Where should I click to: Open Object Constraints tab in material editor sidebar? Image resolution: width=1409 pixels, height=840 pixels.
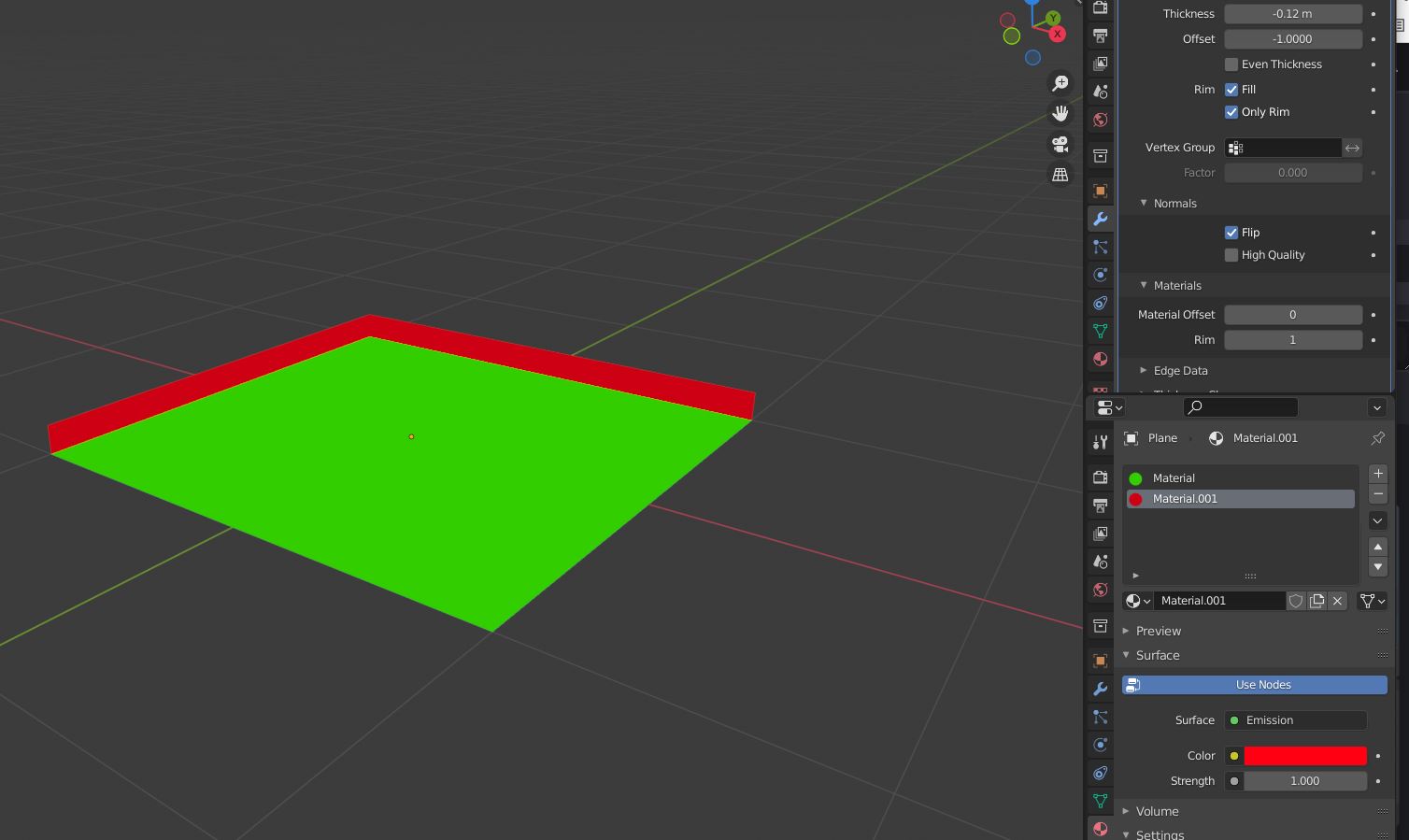pyautogui.click(x=1101, y=773)
